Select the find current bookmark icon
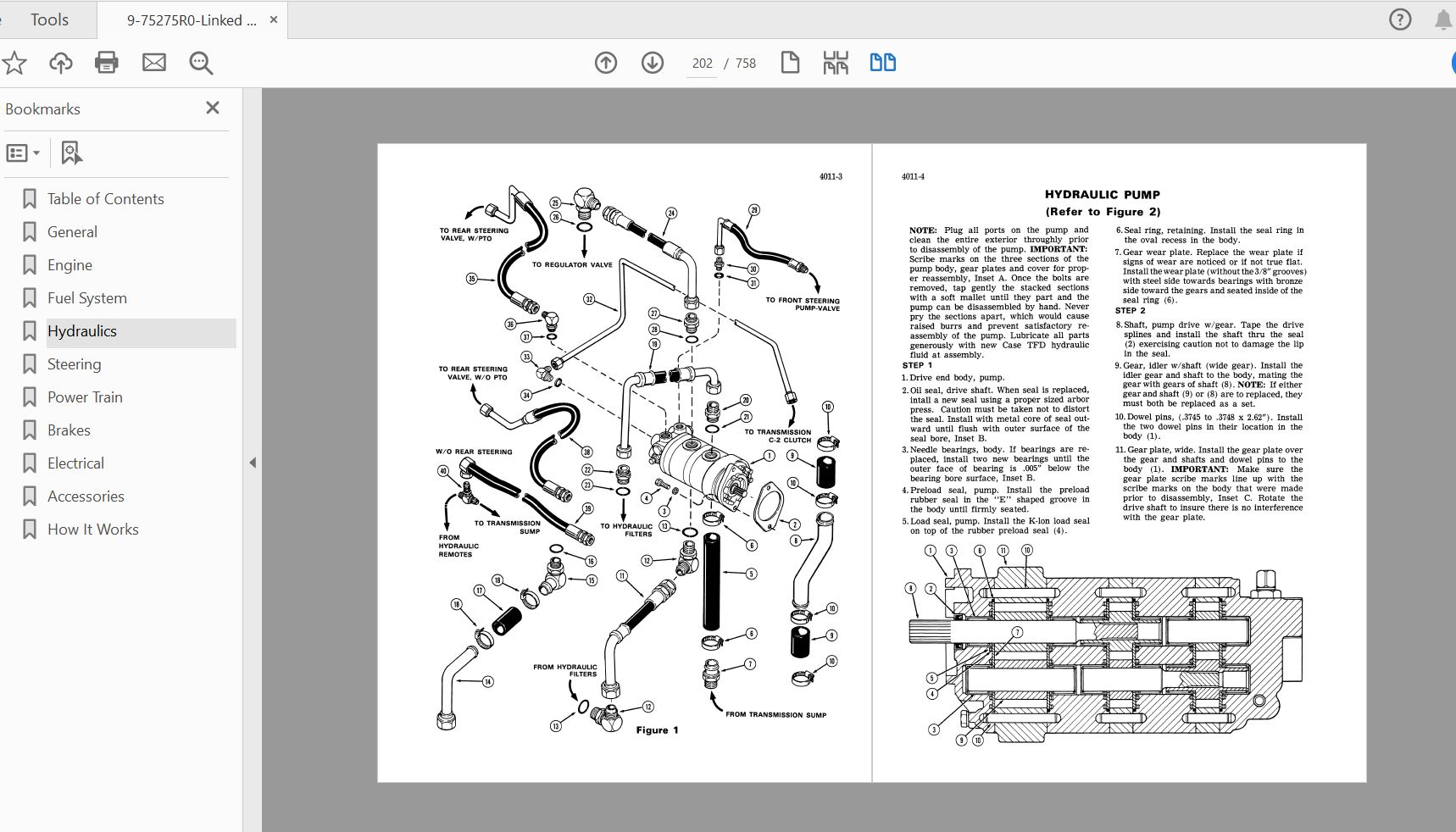This screenshot has height=832, width=1456. click(71, 153)
